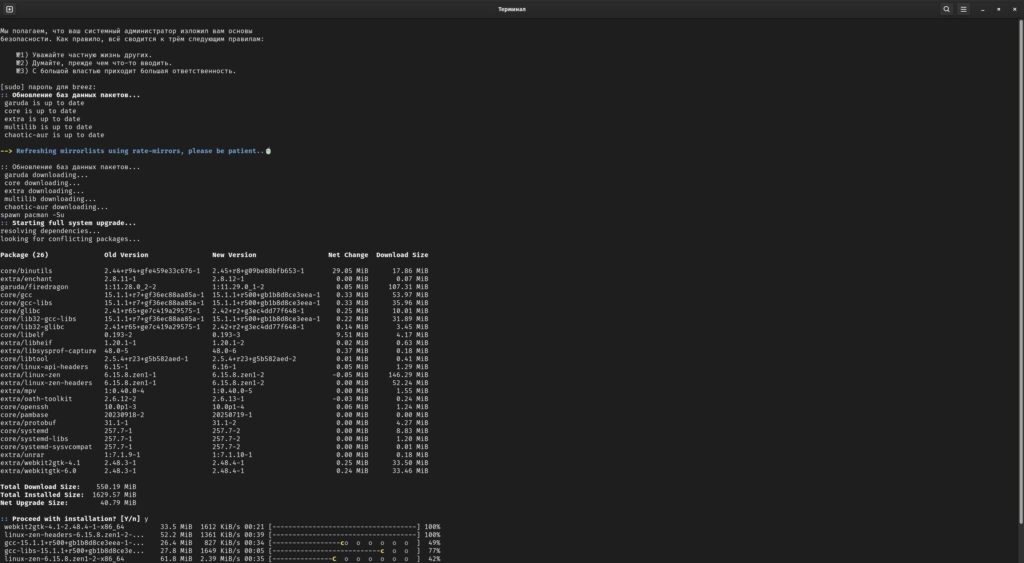
Task: Select the 'core/openssh' package name
Action: (x=24, y=407)
